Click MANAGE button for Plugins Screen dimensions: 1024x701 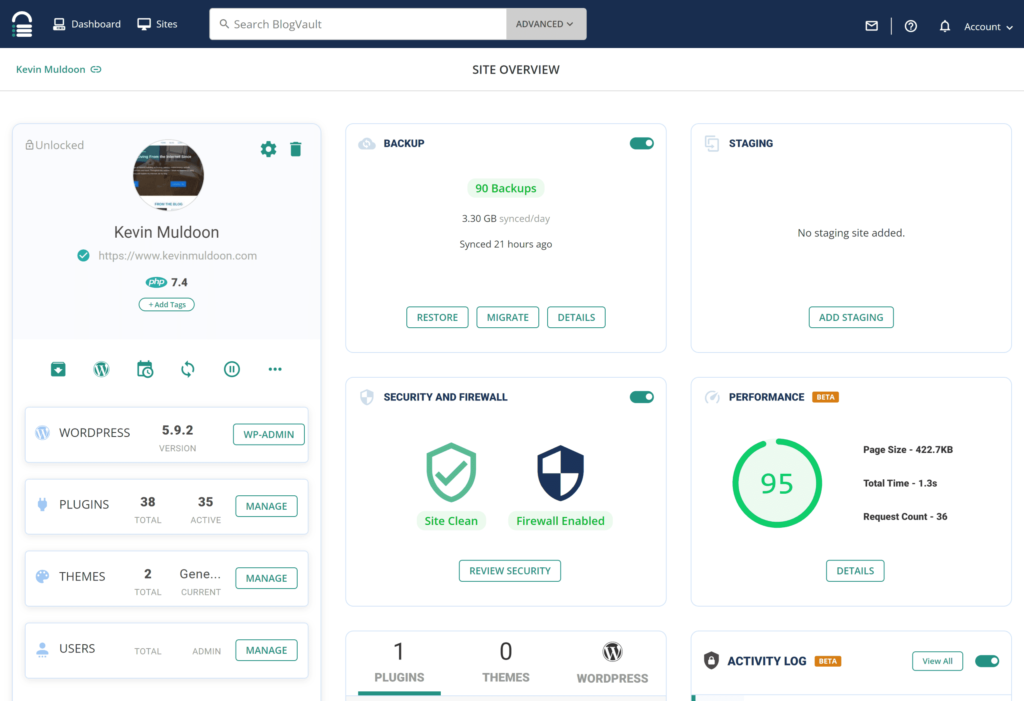tap(266, 506)
